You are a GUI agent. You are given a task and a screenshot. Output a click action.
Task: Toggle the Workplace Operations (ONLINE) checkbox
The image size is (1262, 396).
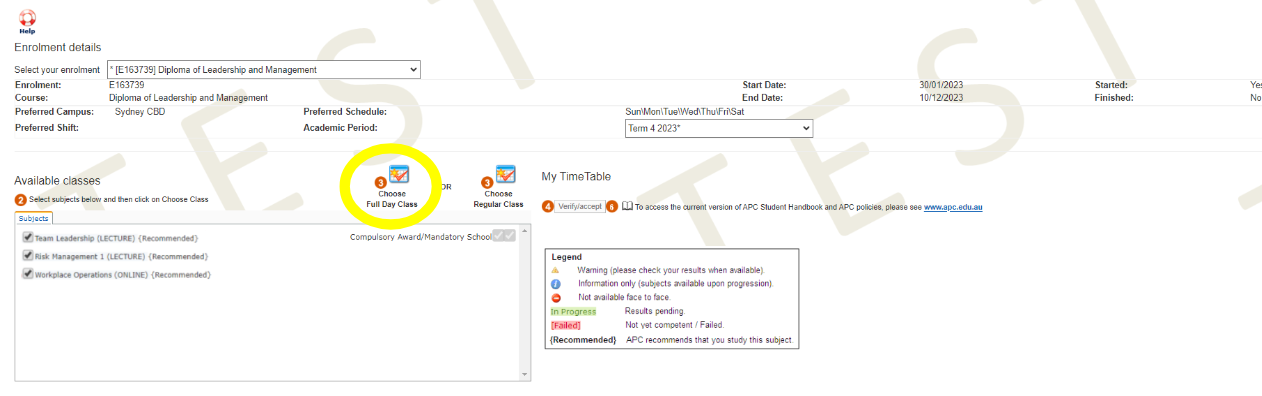(28, 274)
